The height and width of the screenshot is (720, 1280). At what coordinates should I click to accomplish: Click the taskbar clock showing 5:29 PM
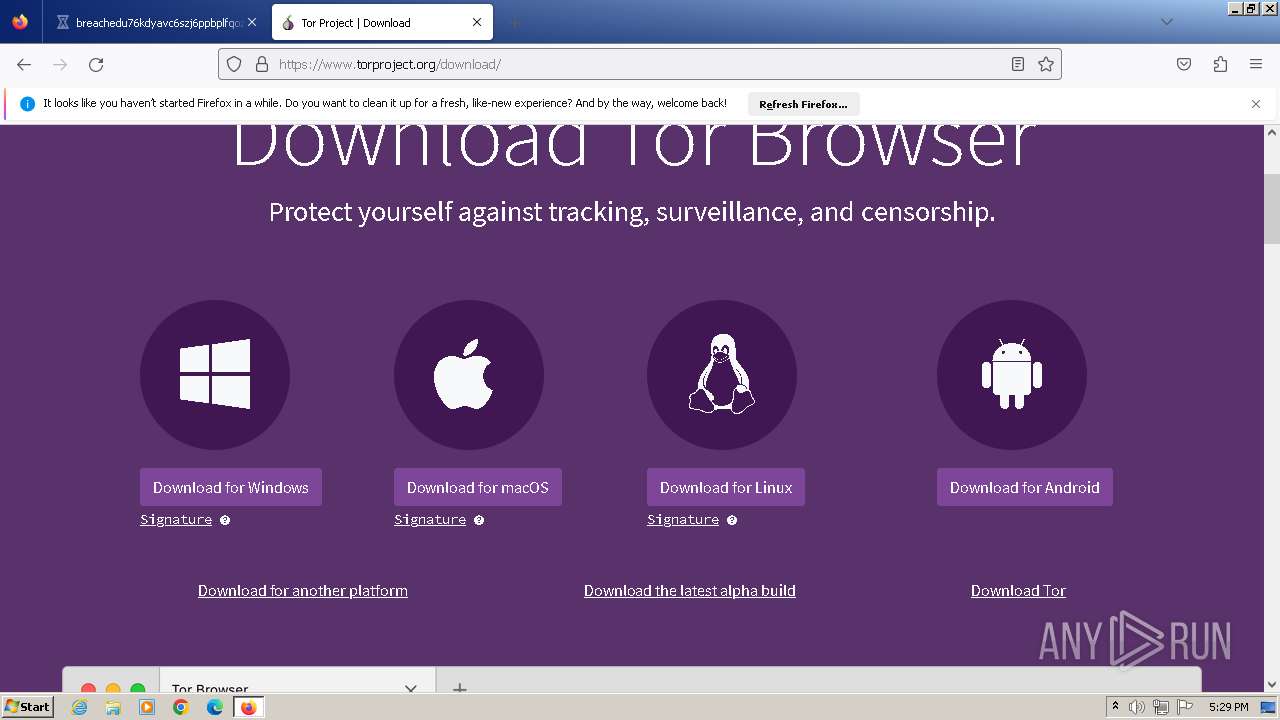click(1228, 707)
